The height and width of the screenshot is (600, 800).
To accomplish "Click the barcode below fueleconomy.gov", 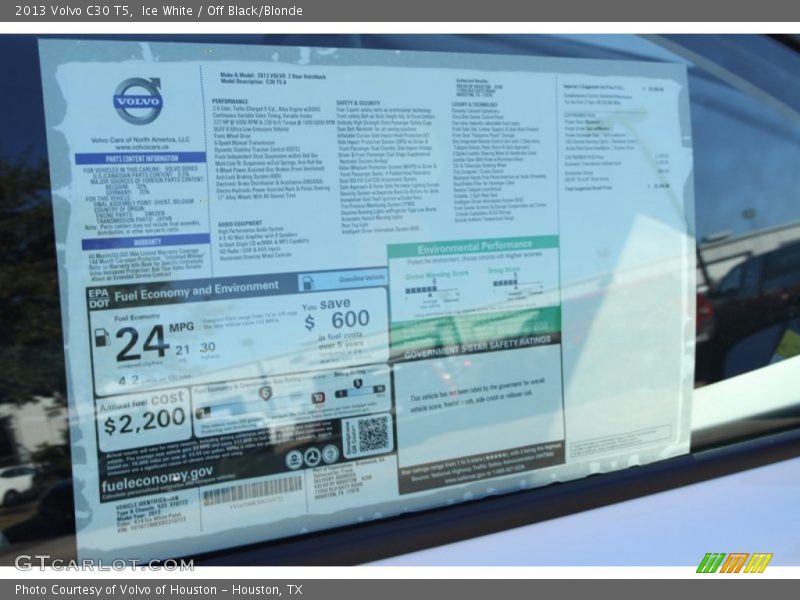I will coord(253,491).
